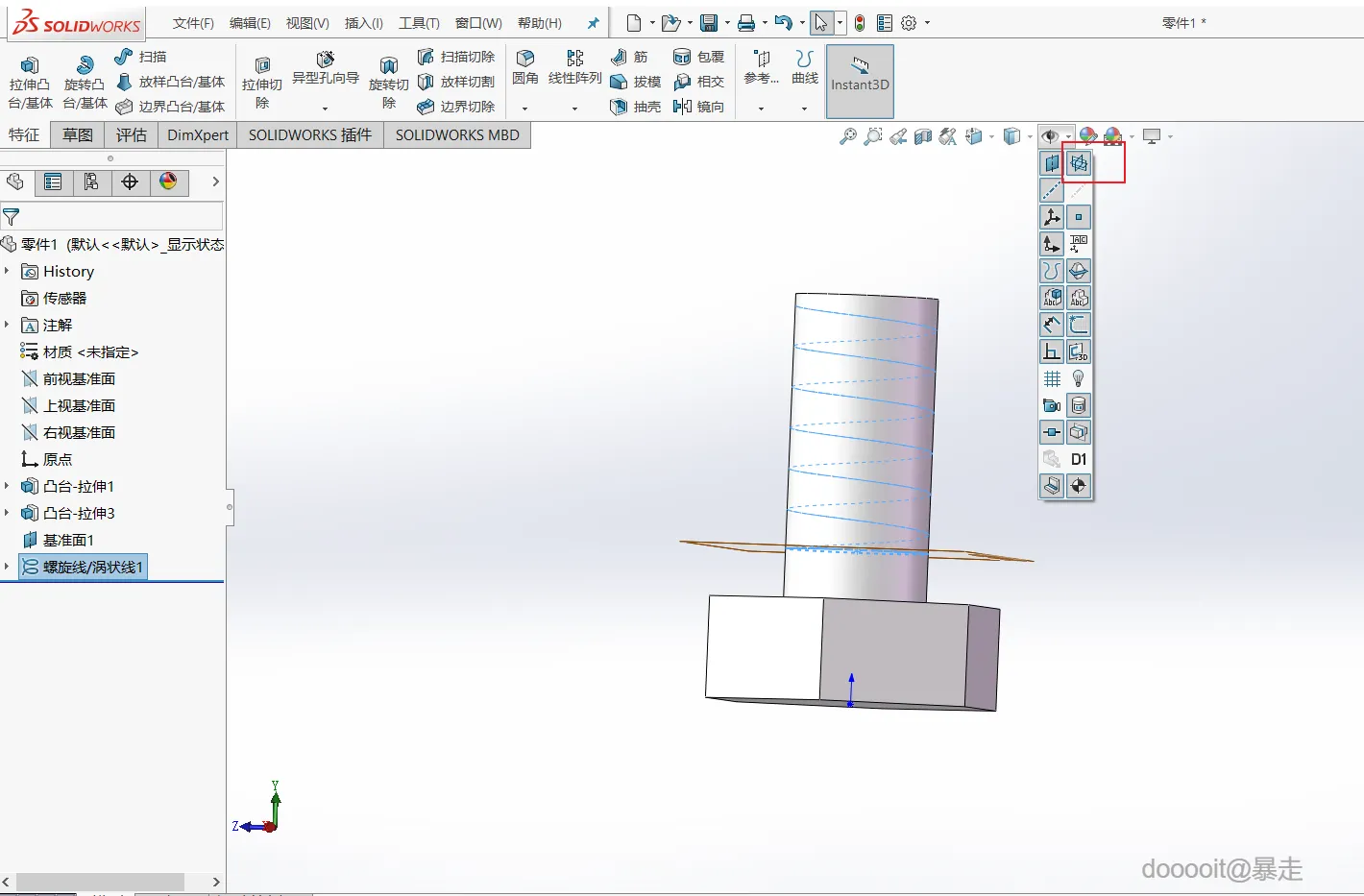Open the Hole Wizard (异型孔向导) tool
The width and height of the screenshot is (1364, 896).
click(326, 65)
